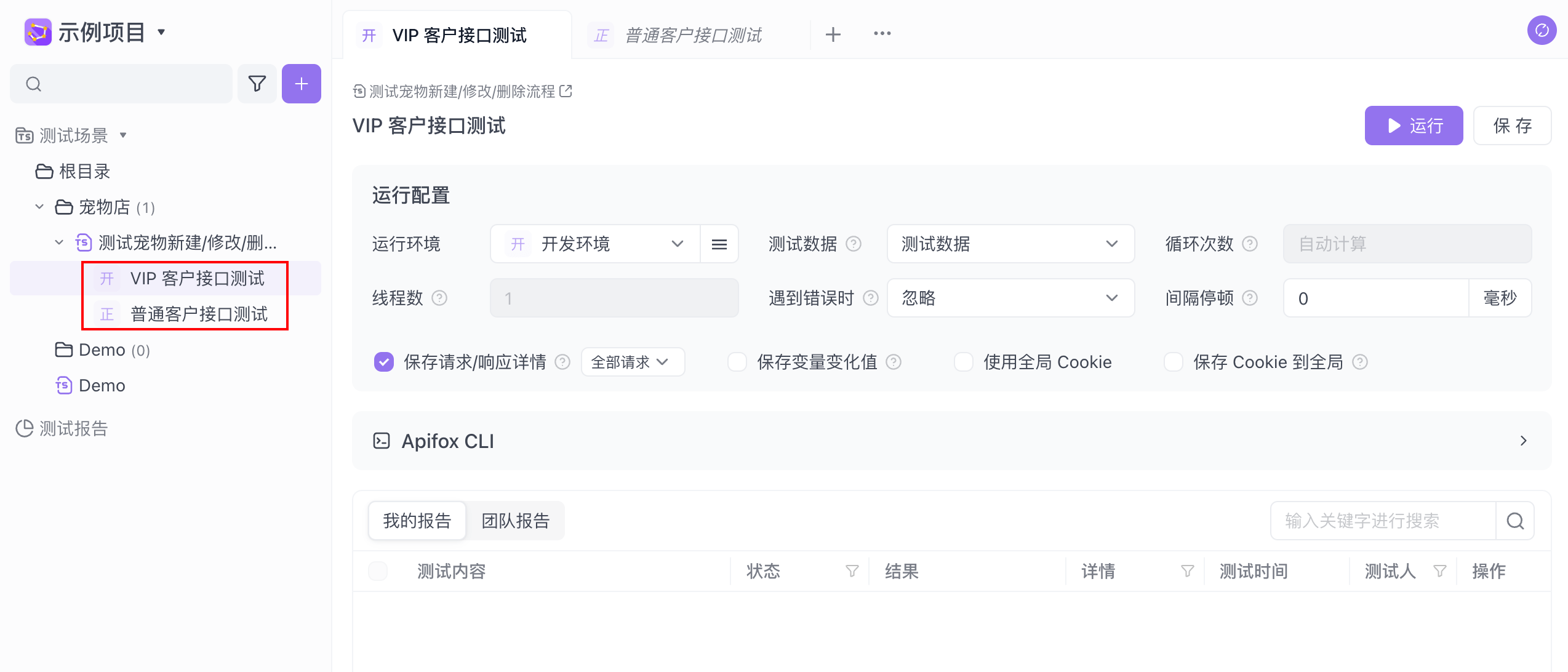This screenshot has height=672, width=1568.
Task: Click the 运行 run button
Action: [x=1414, y=126]
